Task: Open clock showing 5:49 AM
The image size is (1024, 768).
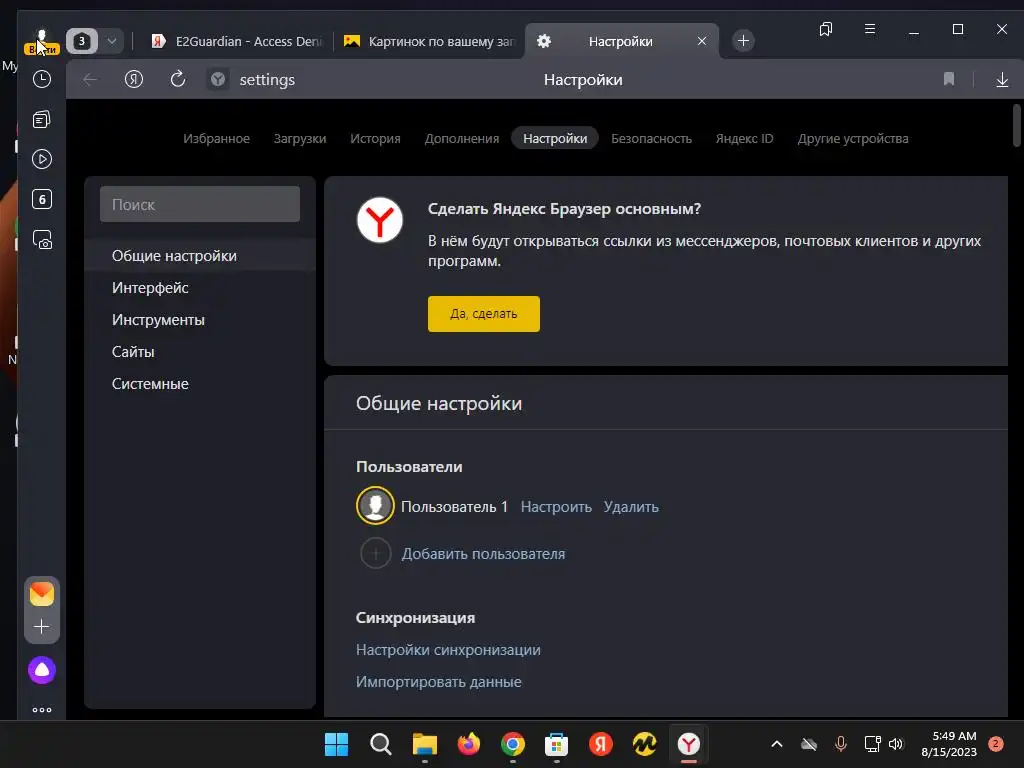Action: pos(949,744)
